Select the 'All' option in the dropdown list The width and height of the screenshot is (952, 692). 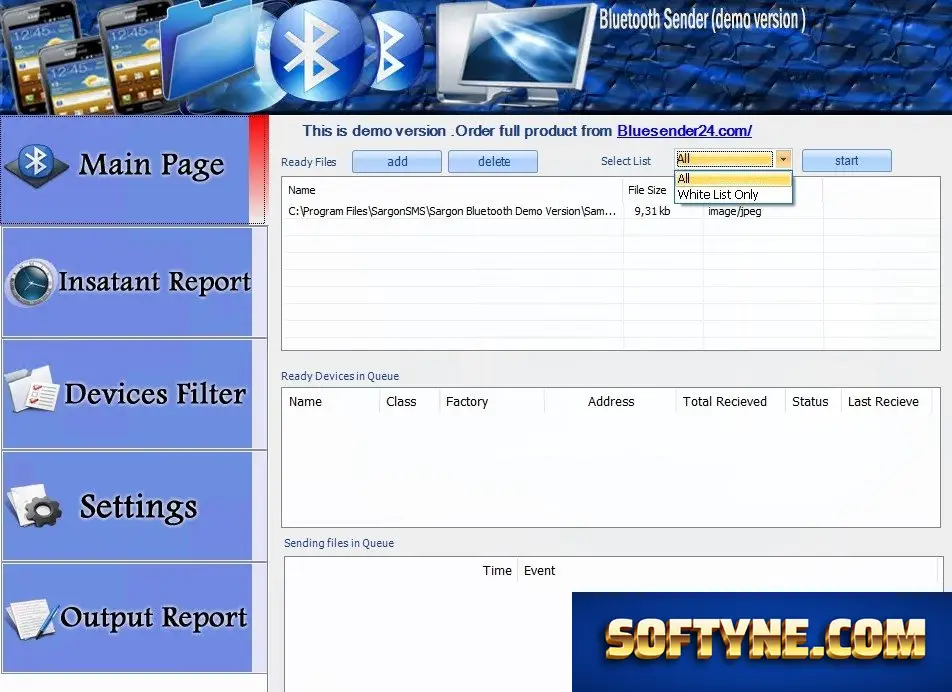pyautogui.click(x=733, y=178)
